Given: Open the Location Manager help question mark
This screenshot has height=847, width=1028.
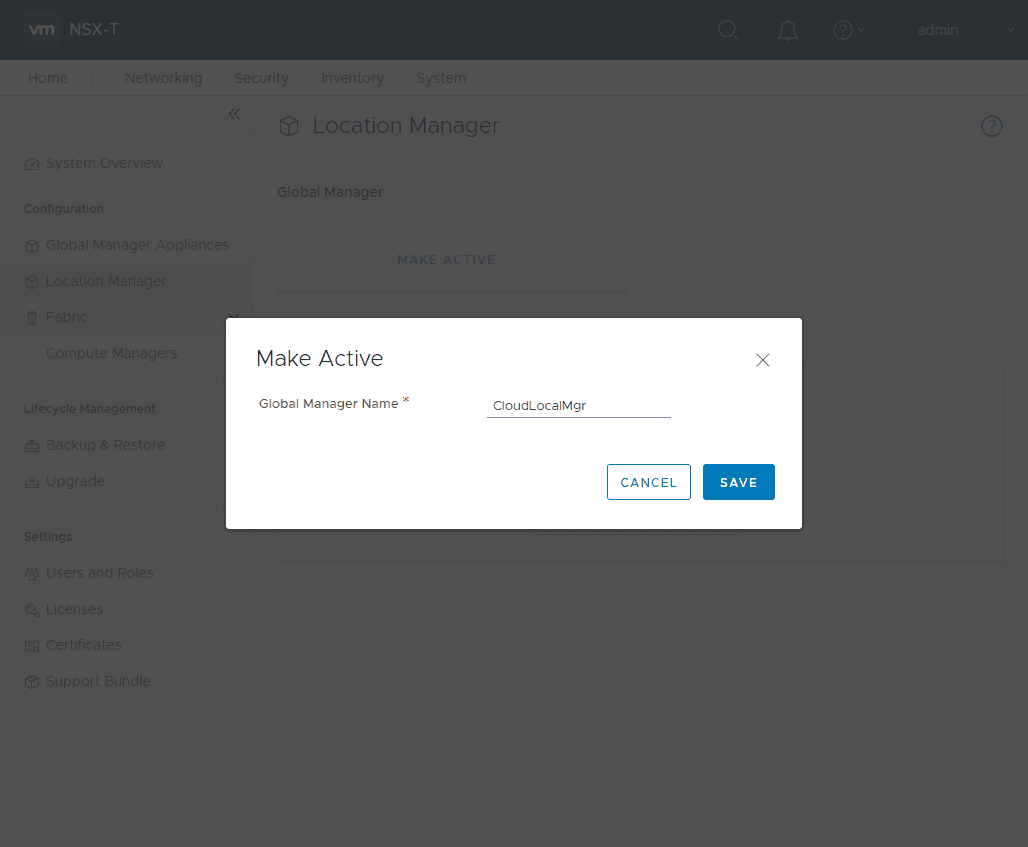Looking at the screenshot, I should pyautogui.click(x=991, y=126).
